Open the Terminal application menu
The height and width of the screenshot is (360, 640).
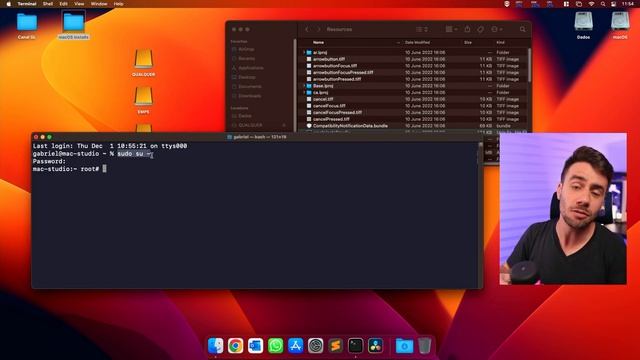(27, 4)
